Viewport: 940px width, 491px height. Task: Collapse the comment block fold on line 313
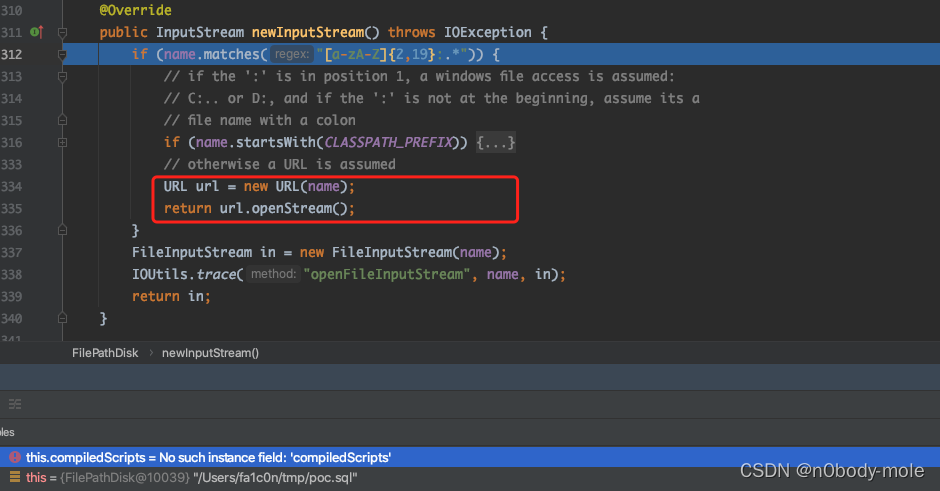[x=62, y=77]
